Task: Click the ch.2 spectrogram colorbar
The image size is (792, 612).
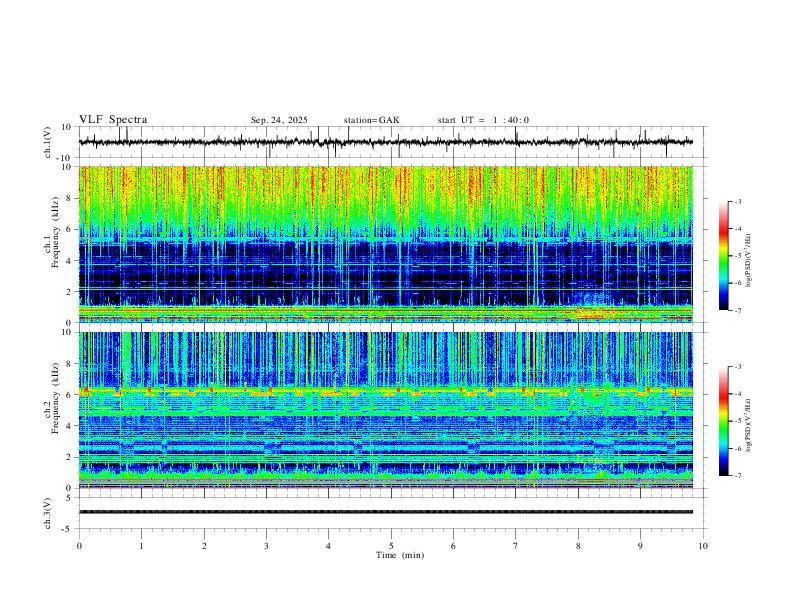Action: click(x=723, y=421)
